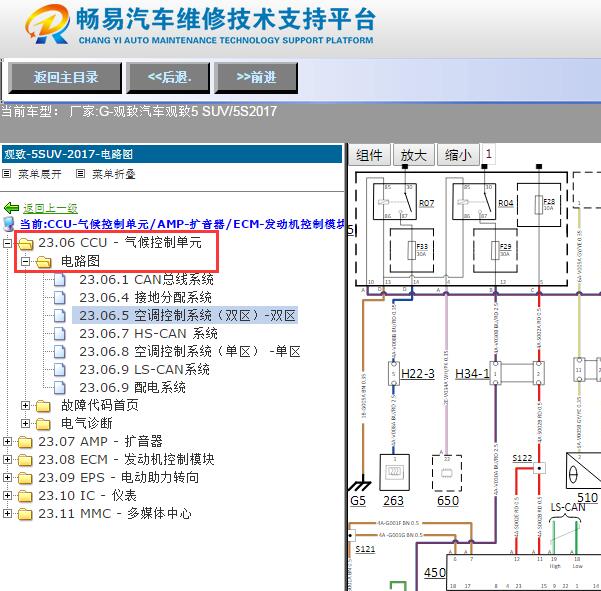Click the 电气诊断 folder icon
Image resolution: width=601 pixels, height=591 pixels.
point(44,424)
